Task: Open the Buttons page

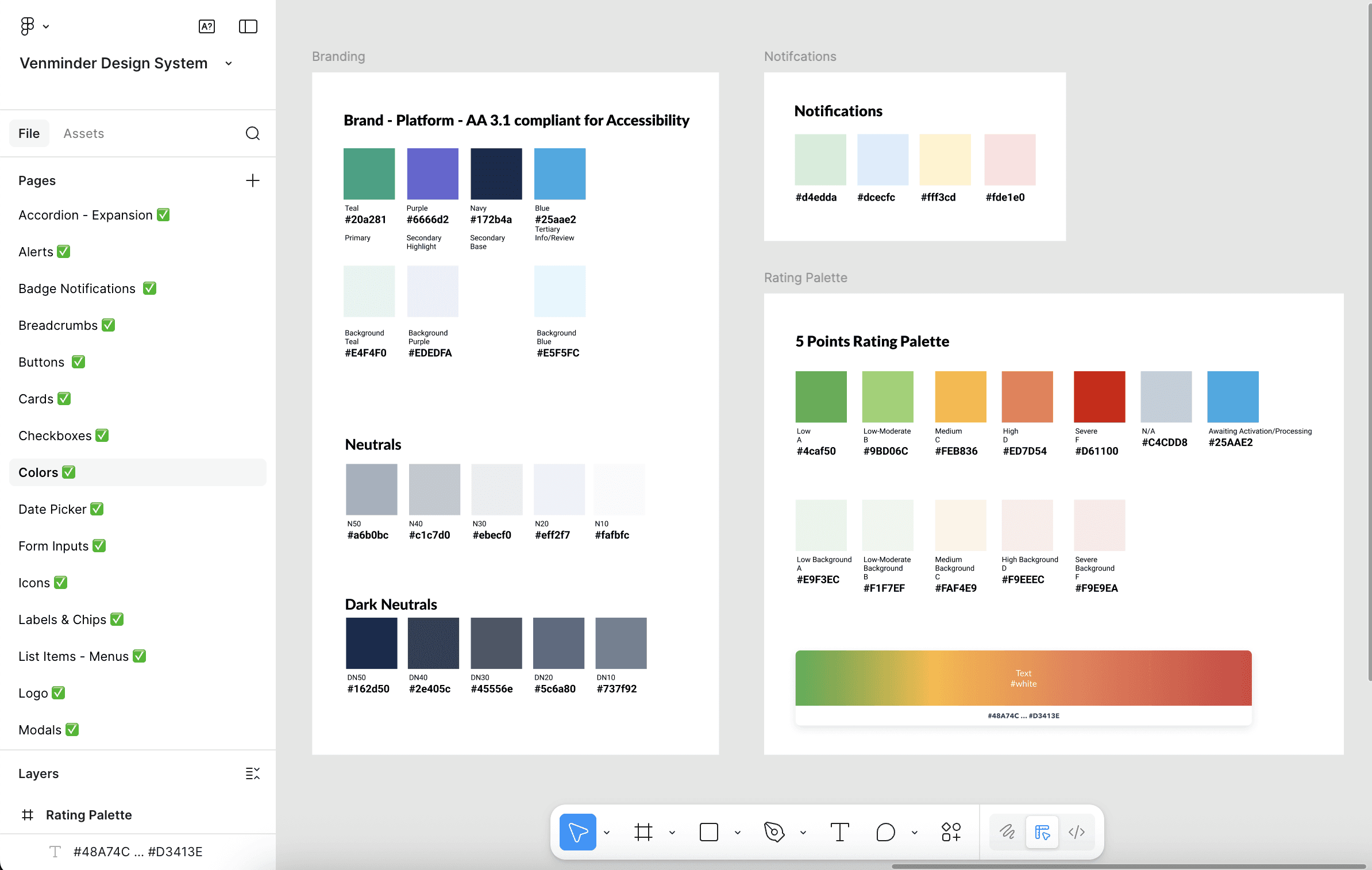Action: point(41,362)
